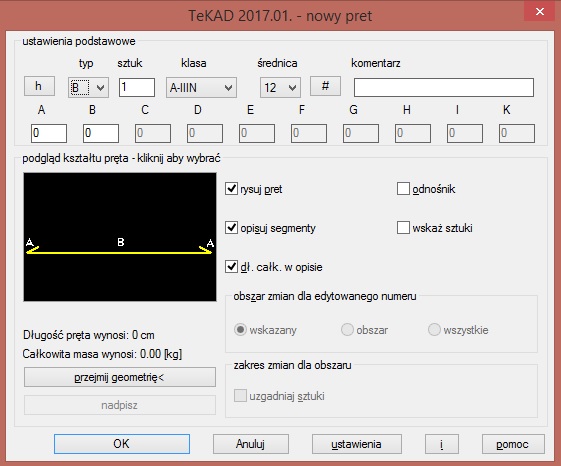
Task: Focus the 'sztuk' quantity input field
Action: [x=137, y=88]
